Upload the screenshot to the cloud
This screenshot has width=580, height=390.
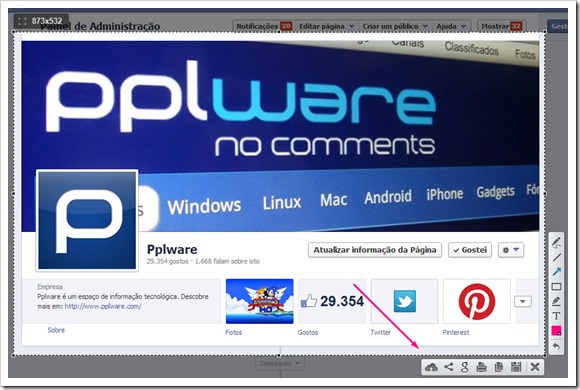(x=431, y=367)
